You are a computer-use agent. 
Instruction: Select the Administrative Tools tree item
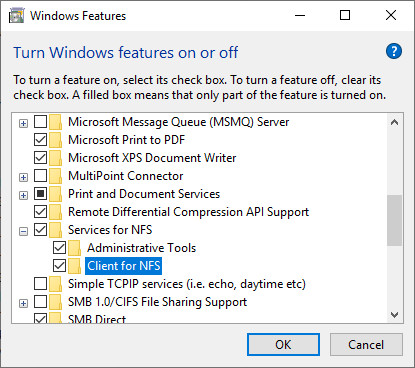click(x=142, y=248)
